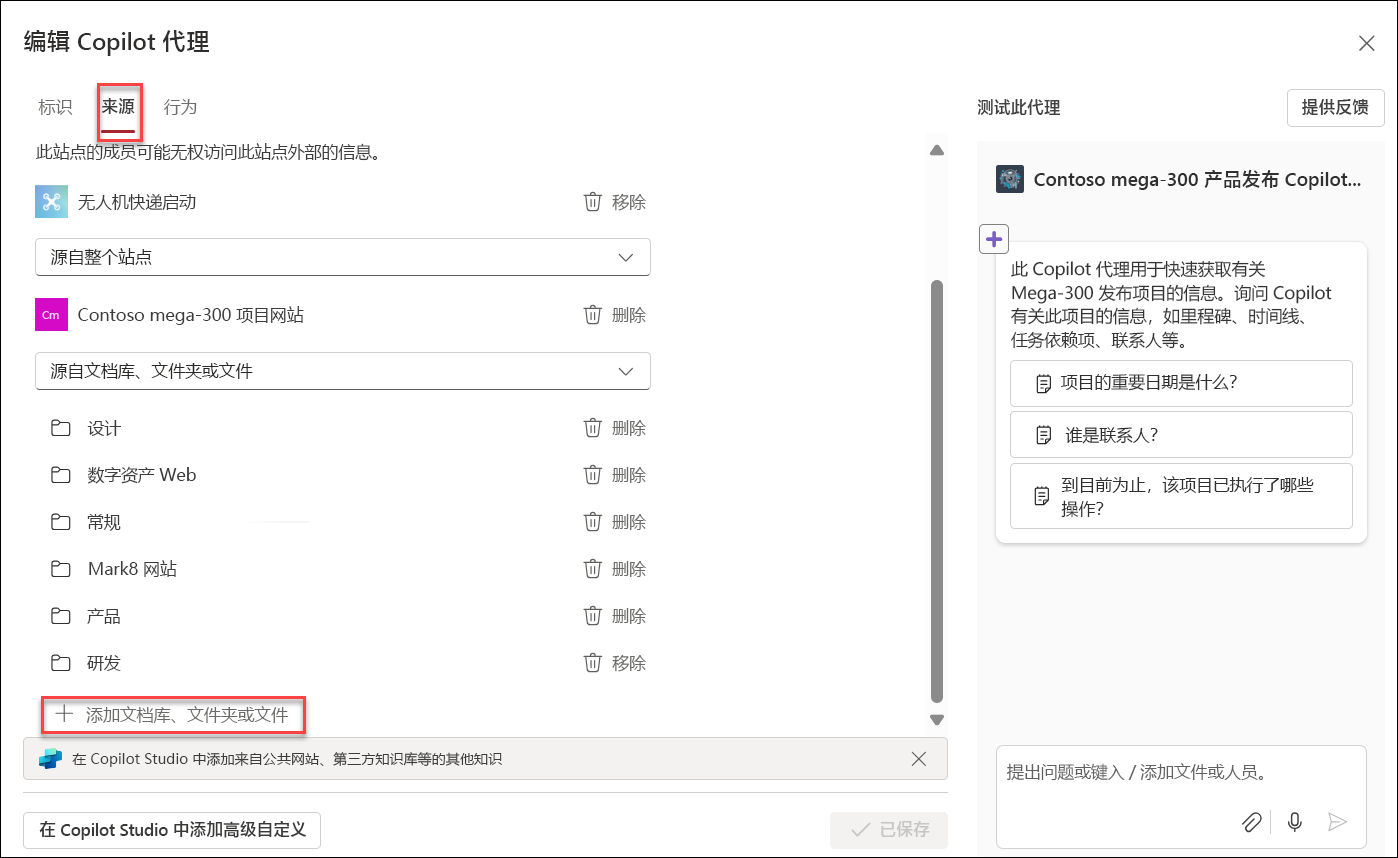Delete the 设计 folder via trash icon

[x=593, y=428]
